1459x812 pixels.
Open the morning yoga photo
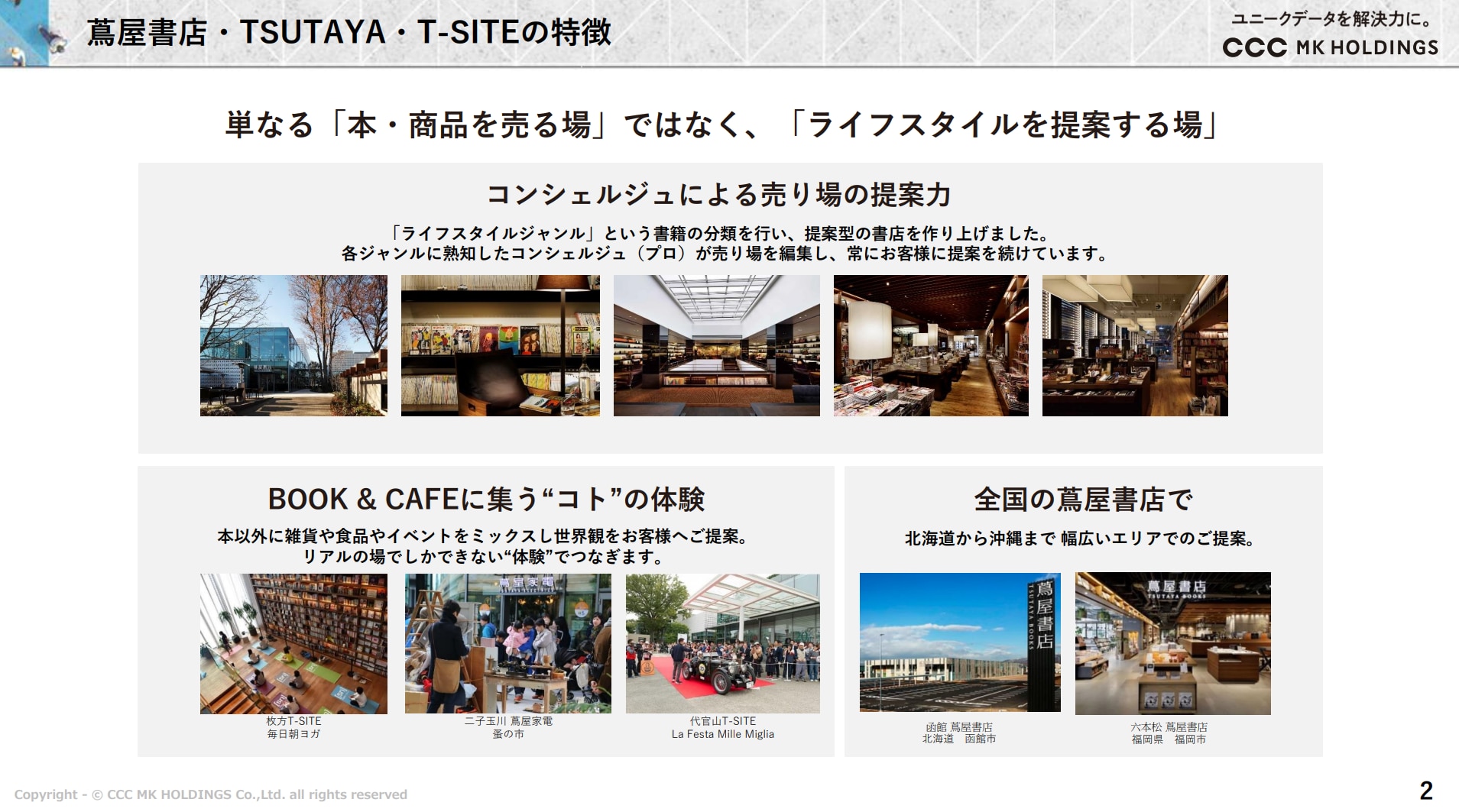click(x=293, y=644)
